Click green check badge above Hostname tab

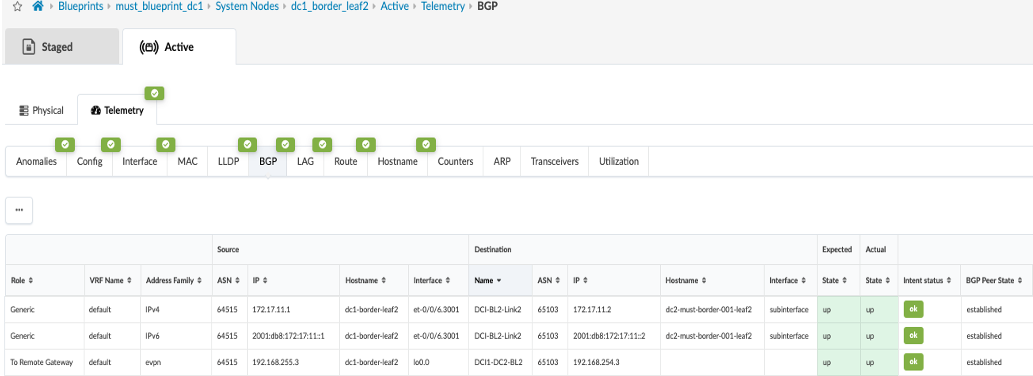426,144
